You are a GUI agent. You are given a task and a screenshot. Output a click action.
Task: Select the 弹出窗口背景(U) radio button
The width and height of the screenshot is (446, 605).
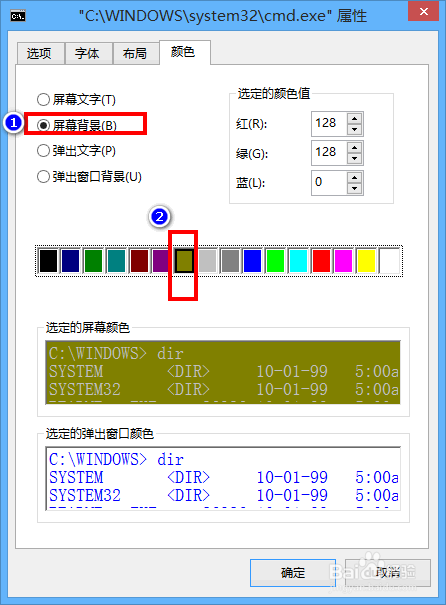[x=90, y=177]
